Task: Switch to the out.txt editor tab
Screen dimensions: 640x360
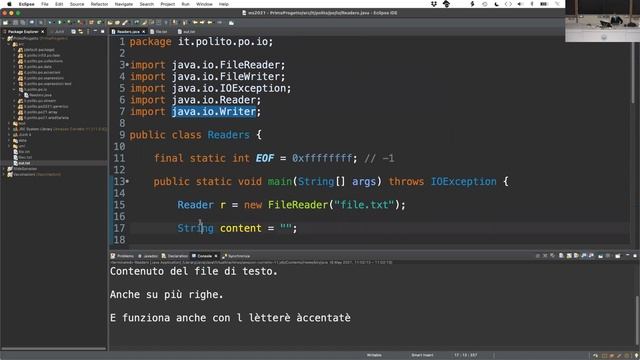Action: (187, 31)
